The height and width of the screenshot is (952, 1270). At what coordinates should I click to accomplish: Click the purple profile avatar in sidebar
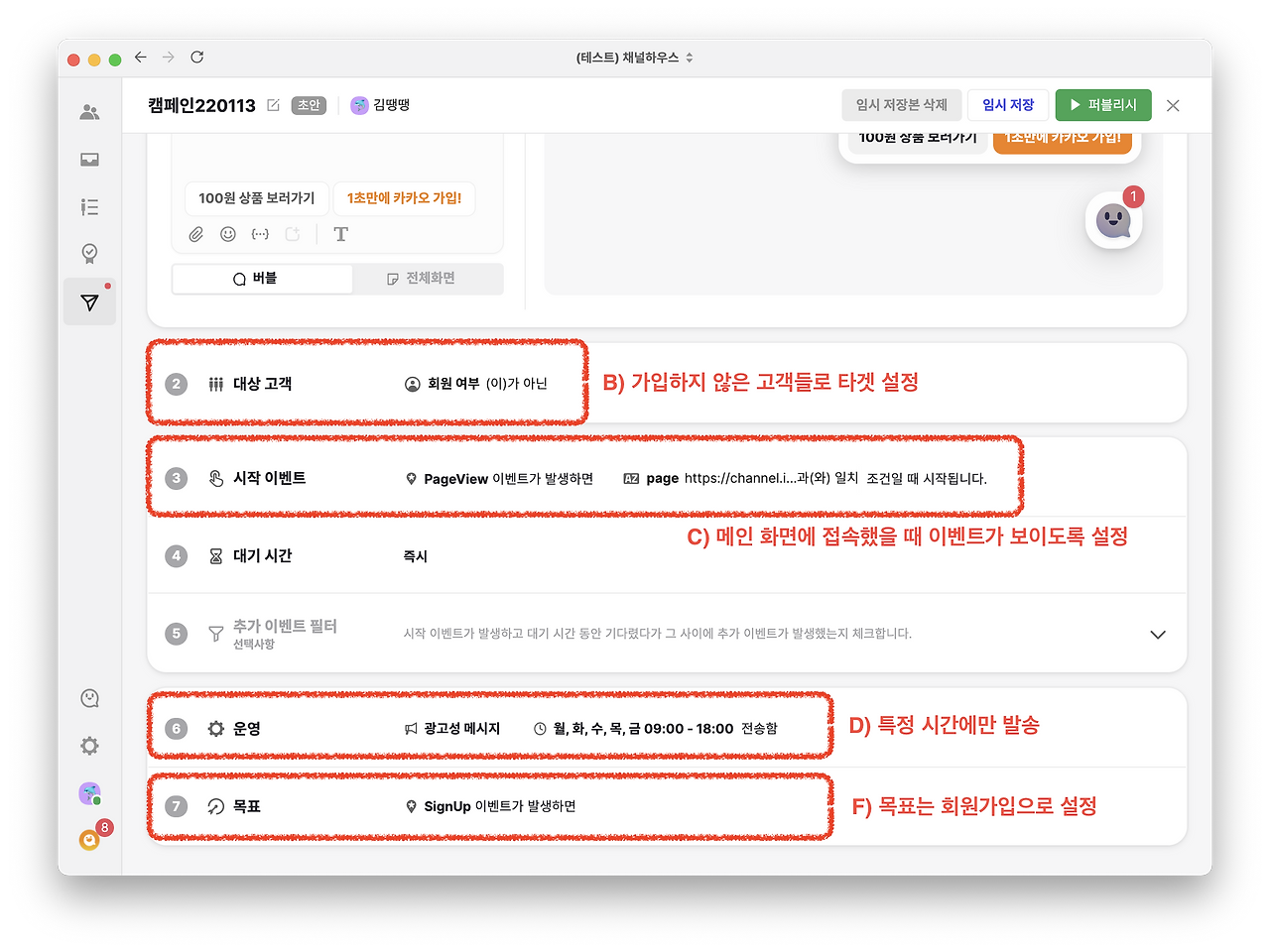point(89,793)
